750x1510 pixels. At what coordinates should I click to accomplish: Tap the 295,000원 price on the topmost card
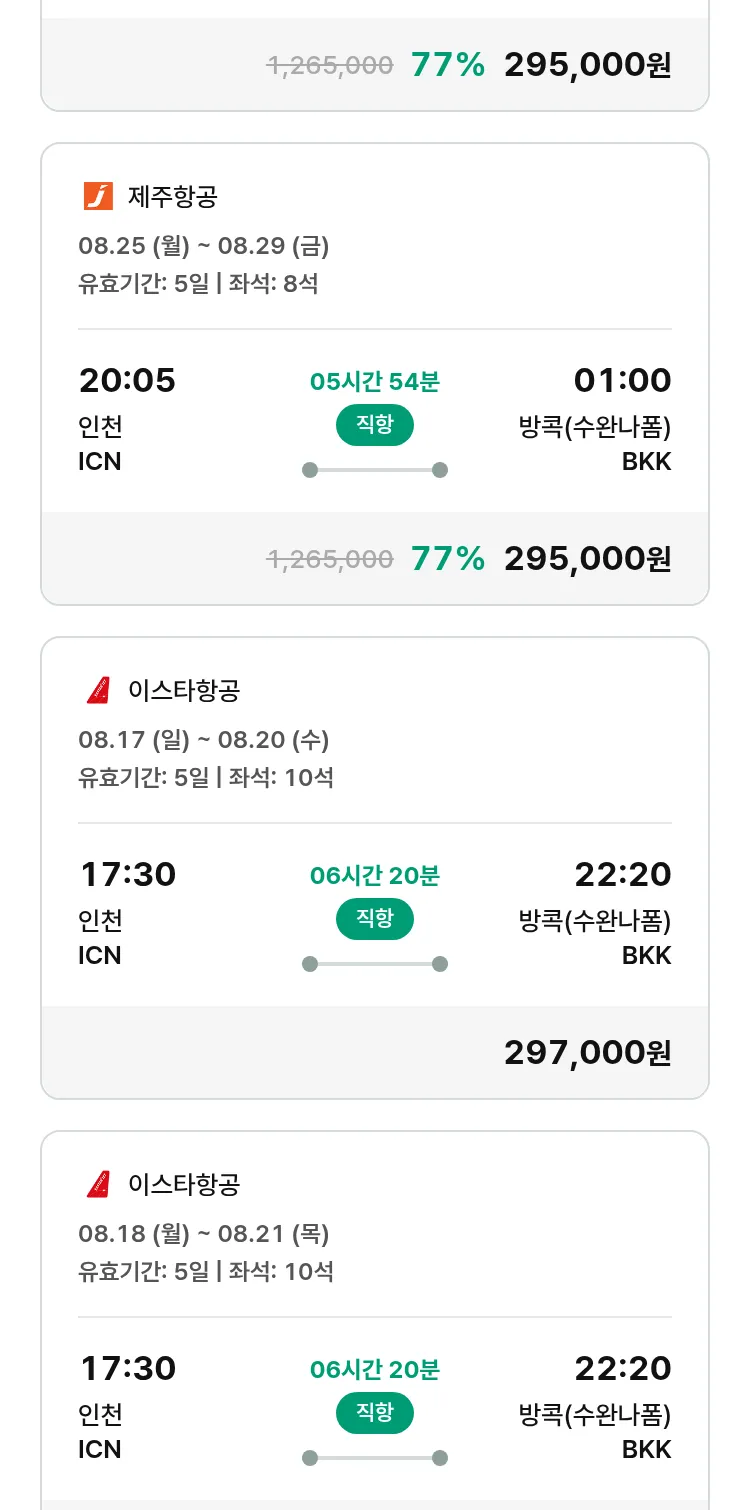(587, 65)
